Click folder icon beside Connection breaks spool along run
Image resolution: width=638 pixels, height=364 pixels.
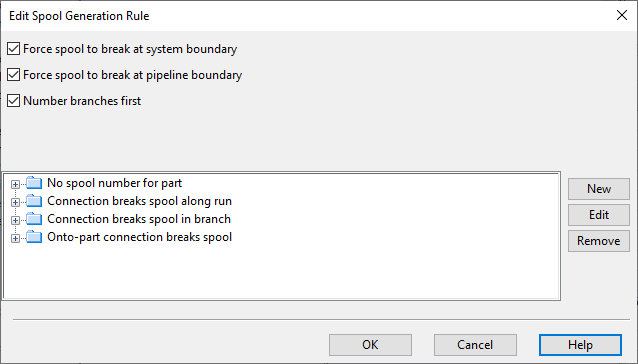34,201
